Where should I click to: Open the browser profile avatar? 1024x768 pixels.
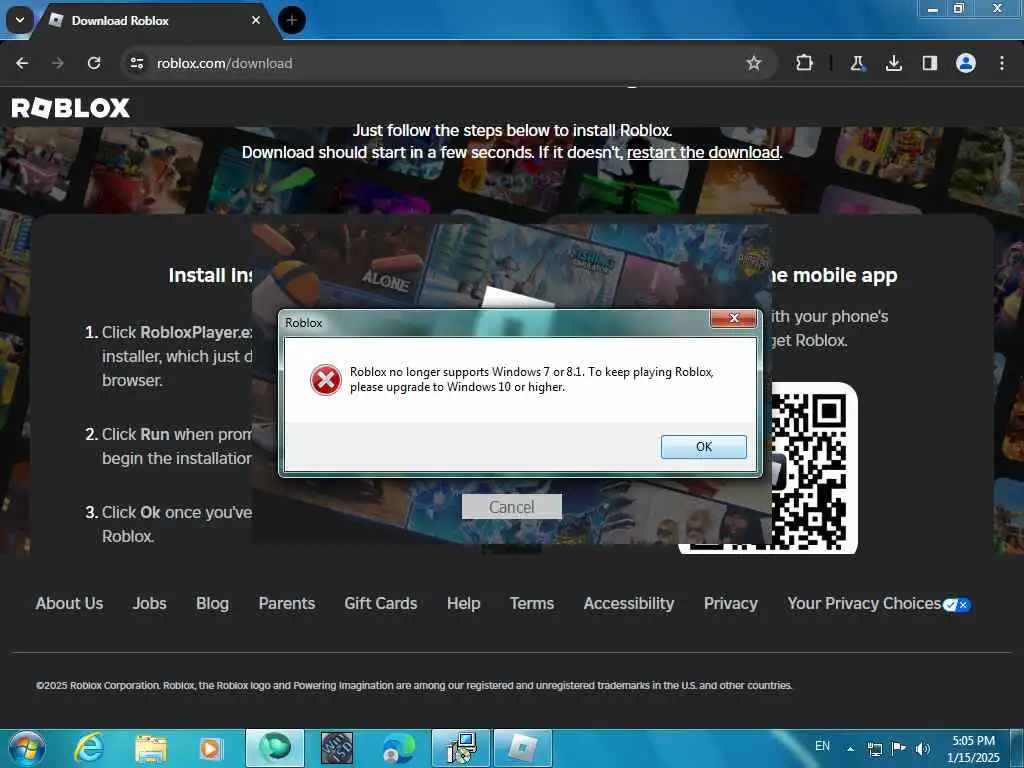[x=966, y=63]
